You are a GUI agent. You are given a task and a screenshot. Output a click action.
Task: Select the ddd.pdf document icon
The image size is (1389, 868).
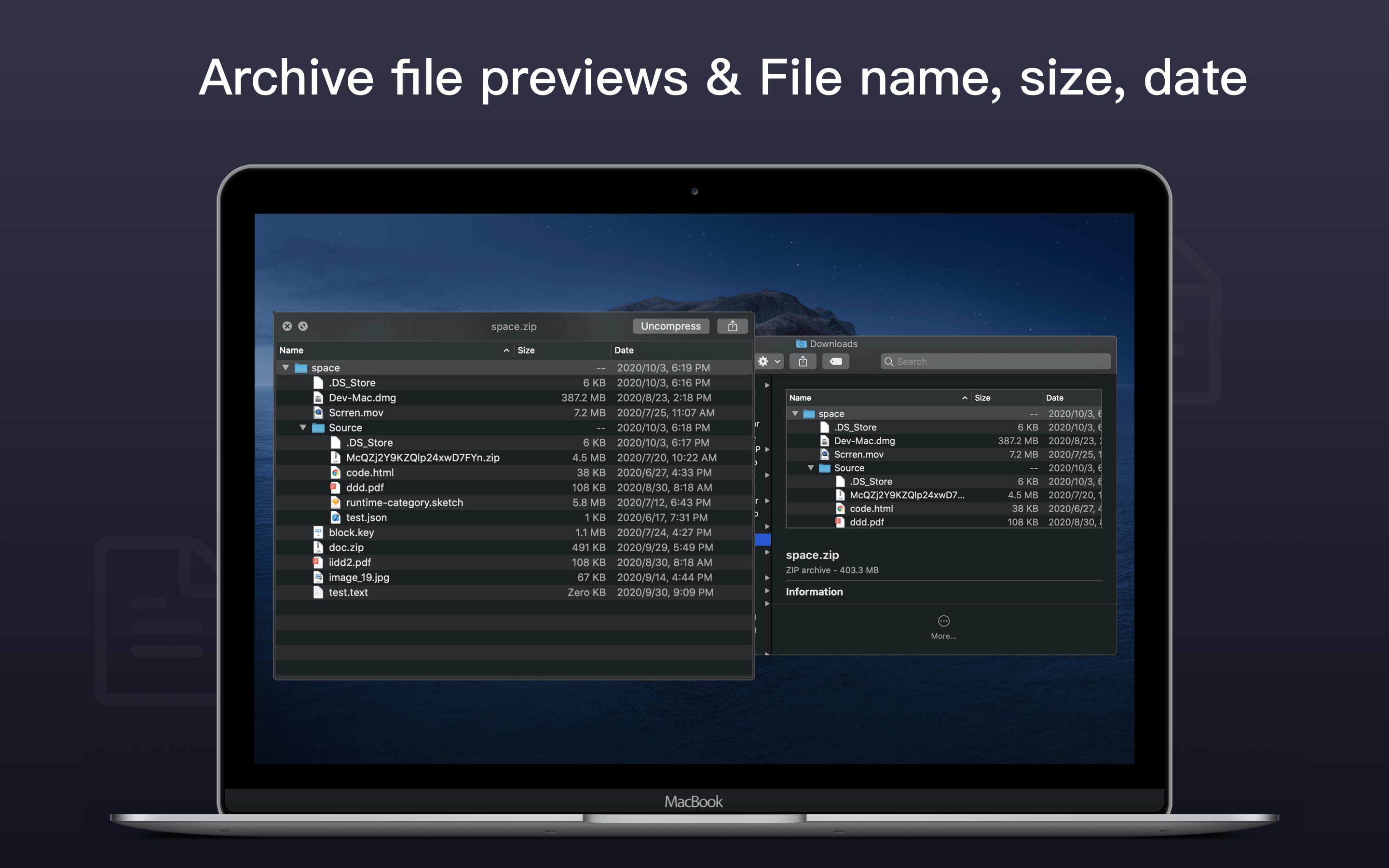click(x=336, y=488)
